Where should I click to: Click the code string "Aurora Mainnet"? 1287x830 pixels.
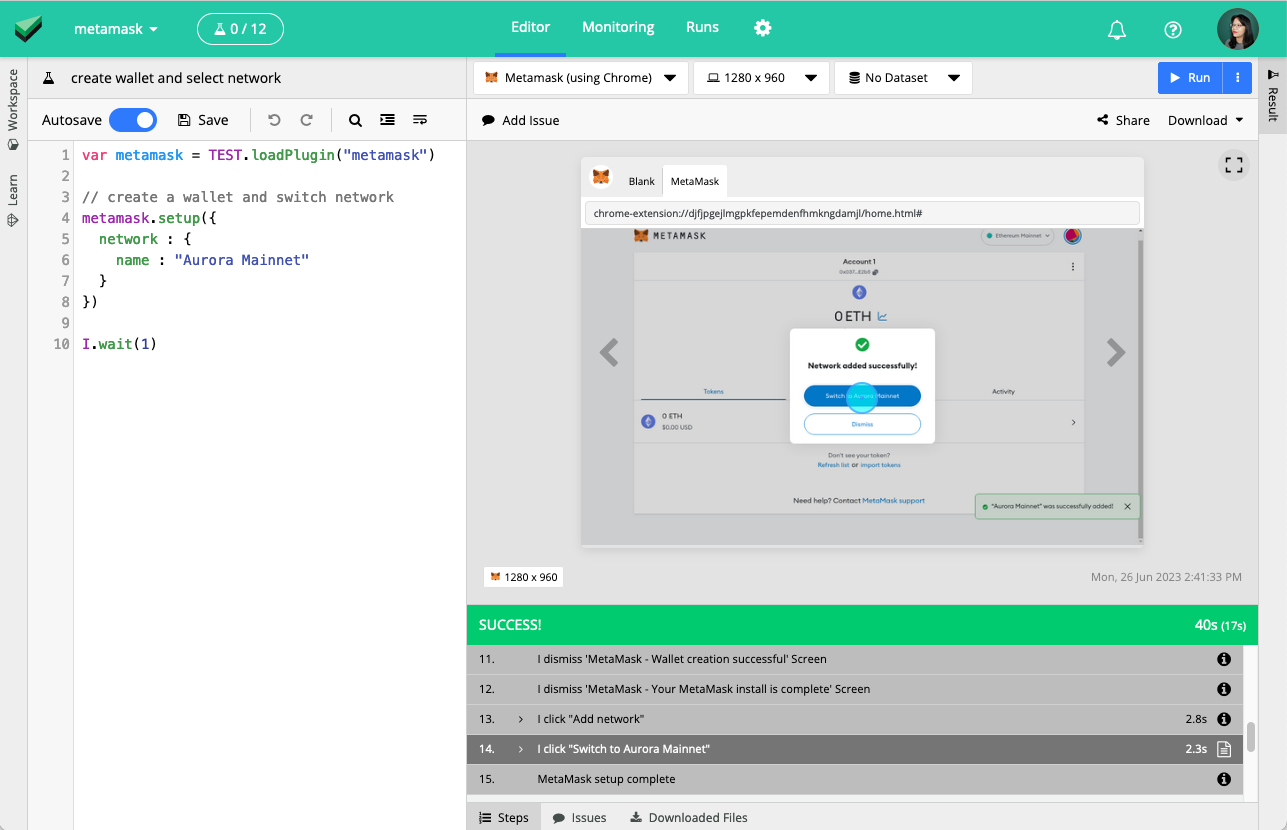[x=242, y=260]
